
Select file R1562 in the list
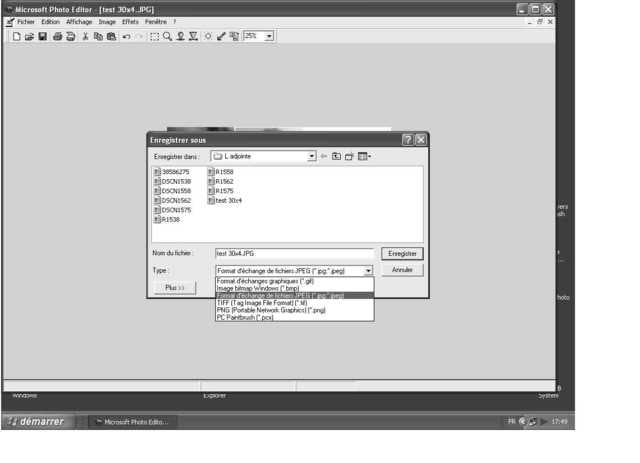(221, 181)
